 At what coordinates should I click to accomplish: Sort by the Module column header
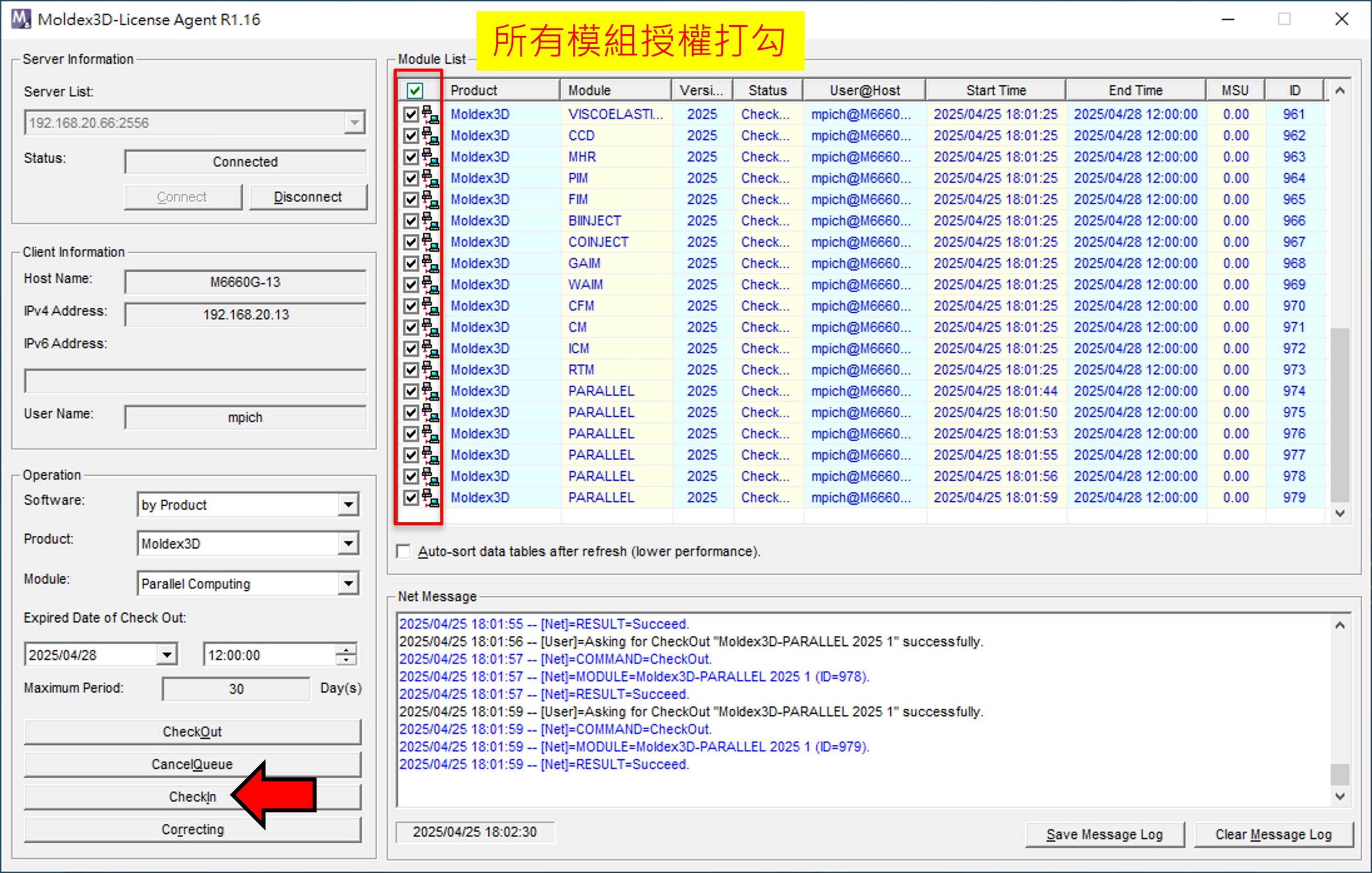pos(616,90)
